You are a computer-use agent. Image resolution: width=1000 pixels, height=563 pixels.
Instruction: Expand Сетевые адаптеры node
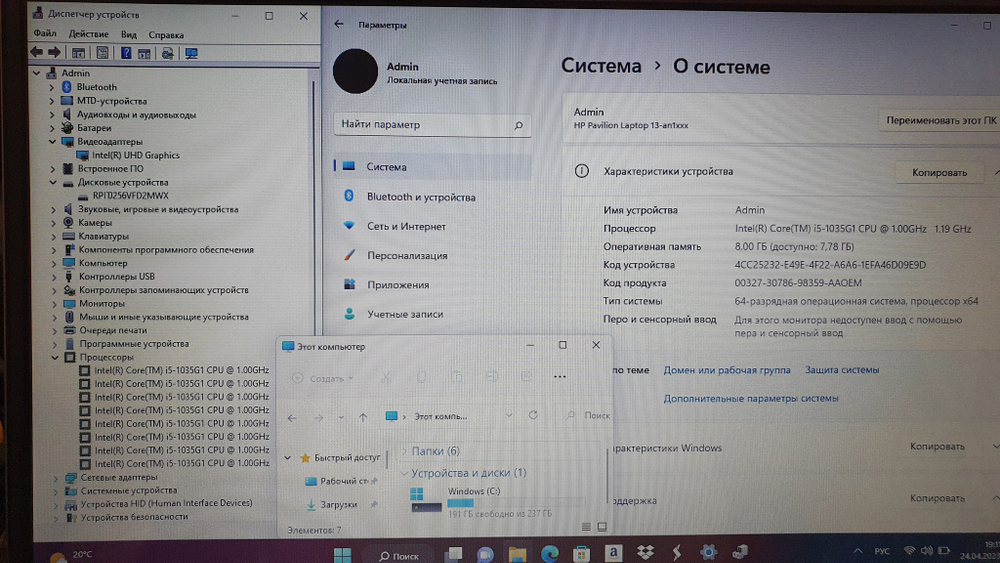[x=55, y=478]
